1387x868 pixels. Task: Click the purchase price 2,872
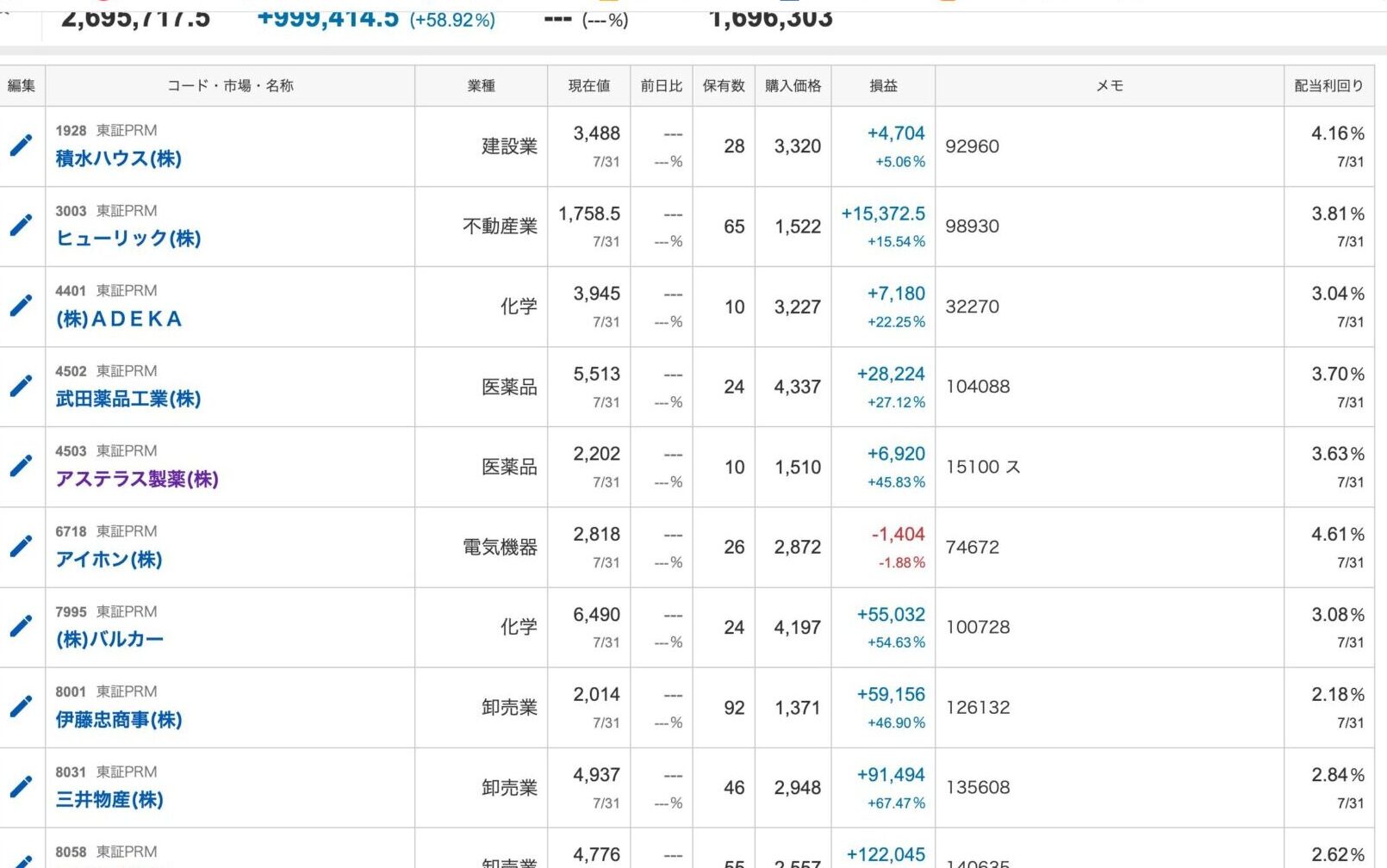[x=798, y=547]
